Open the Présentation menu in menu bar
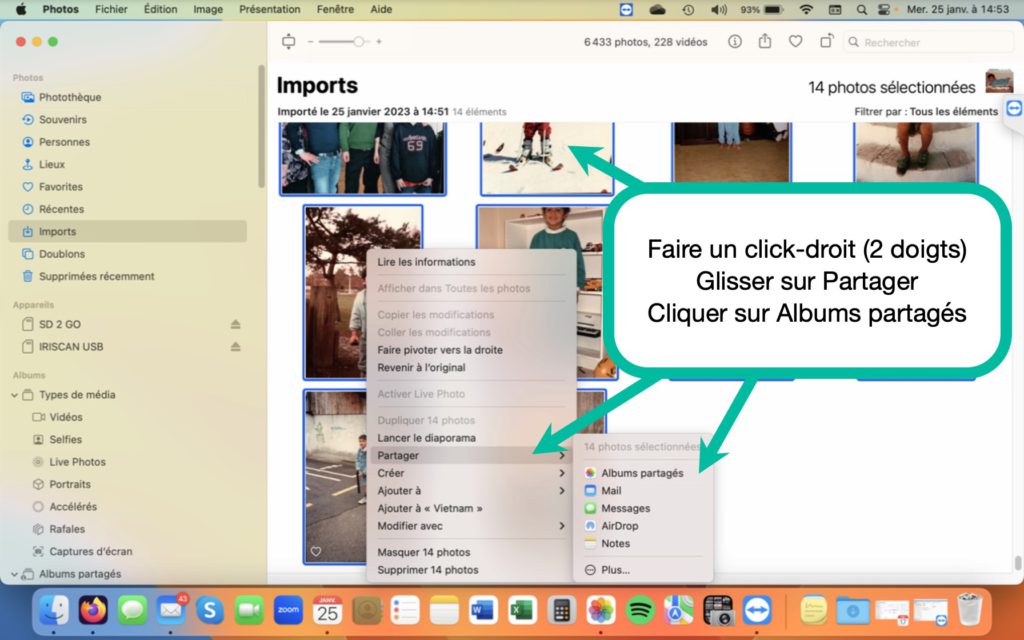1024x640 pixels. pyautogui.click(x=269, y=9)
